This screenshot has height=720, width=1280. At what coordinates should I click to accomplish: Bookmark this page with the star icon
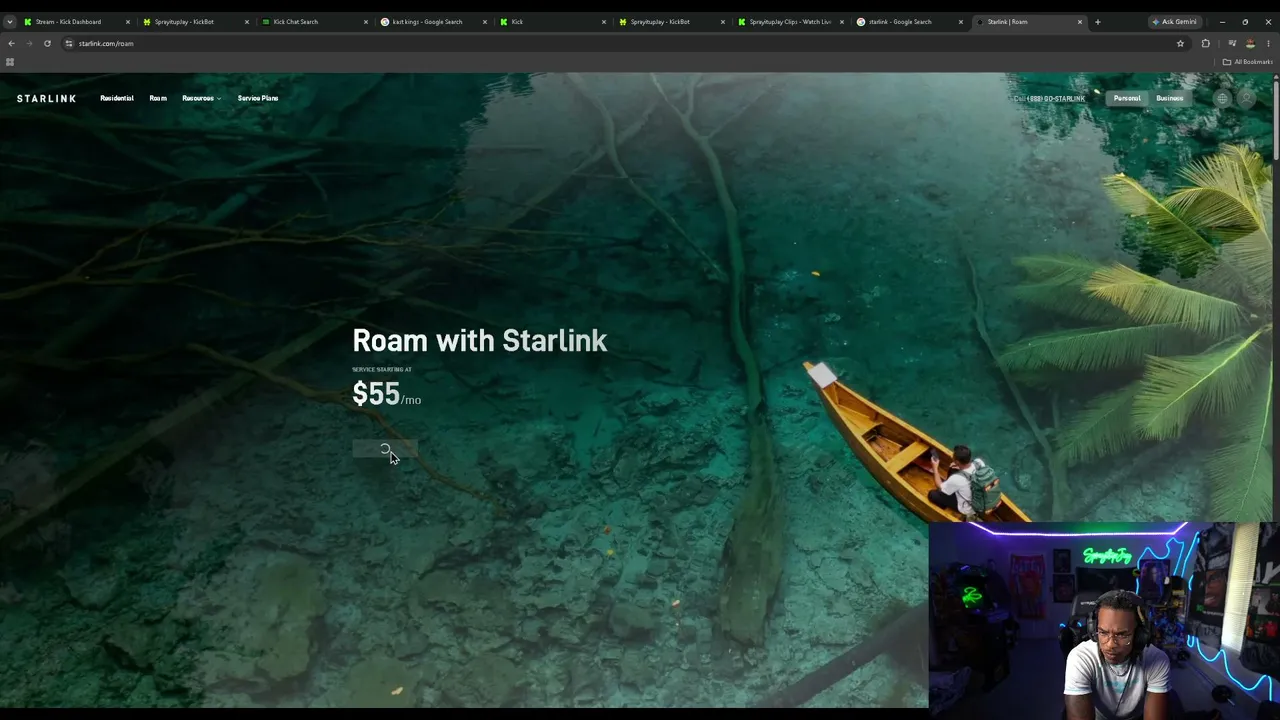(1180, 44)
